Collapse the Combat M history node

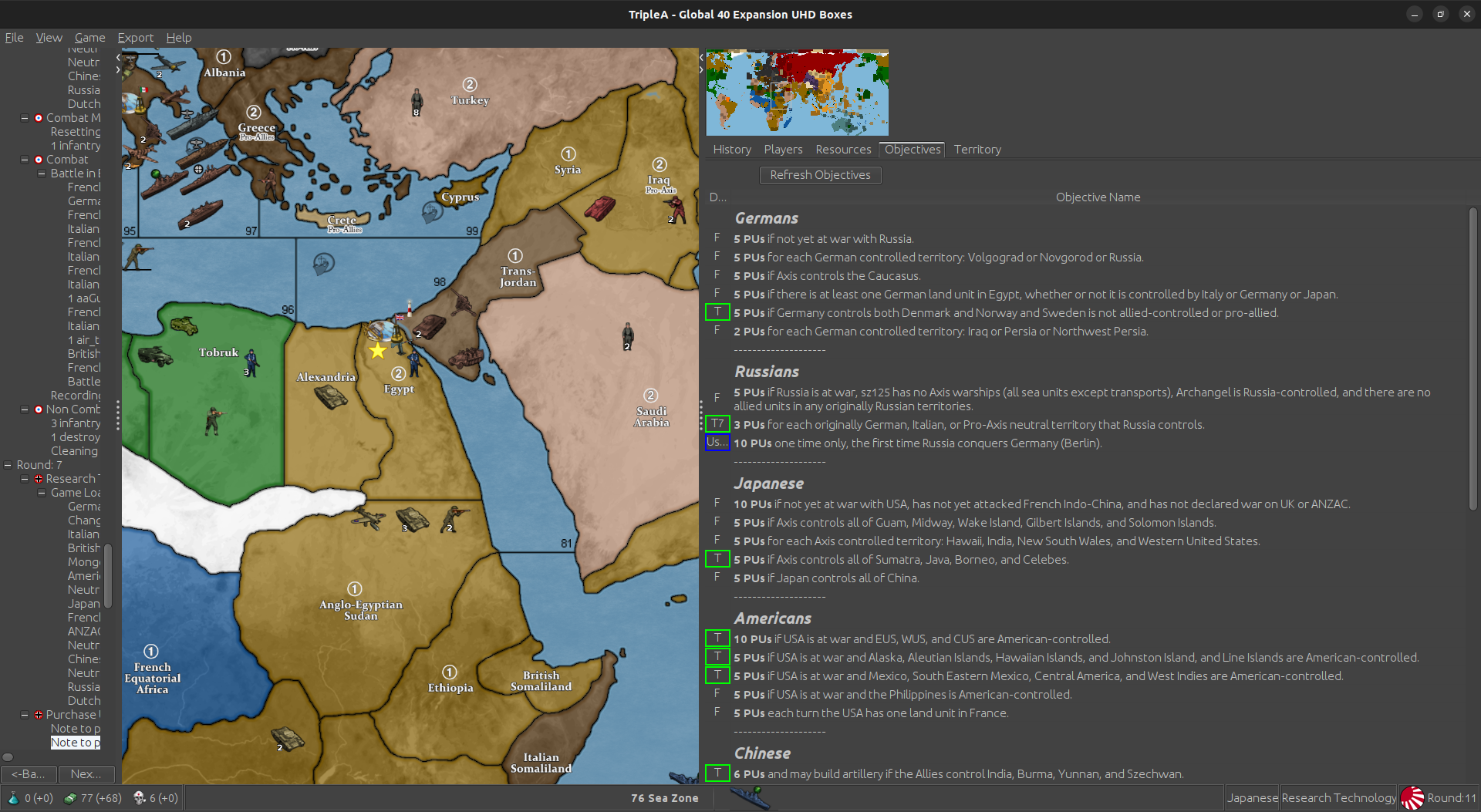click(25, 118)
